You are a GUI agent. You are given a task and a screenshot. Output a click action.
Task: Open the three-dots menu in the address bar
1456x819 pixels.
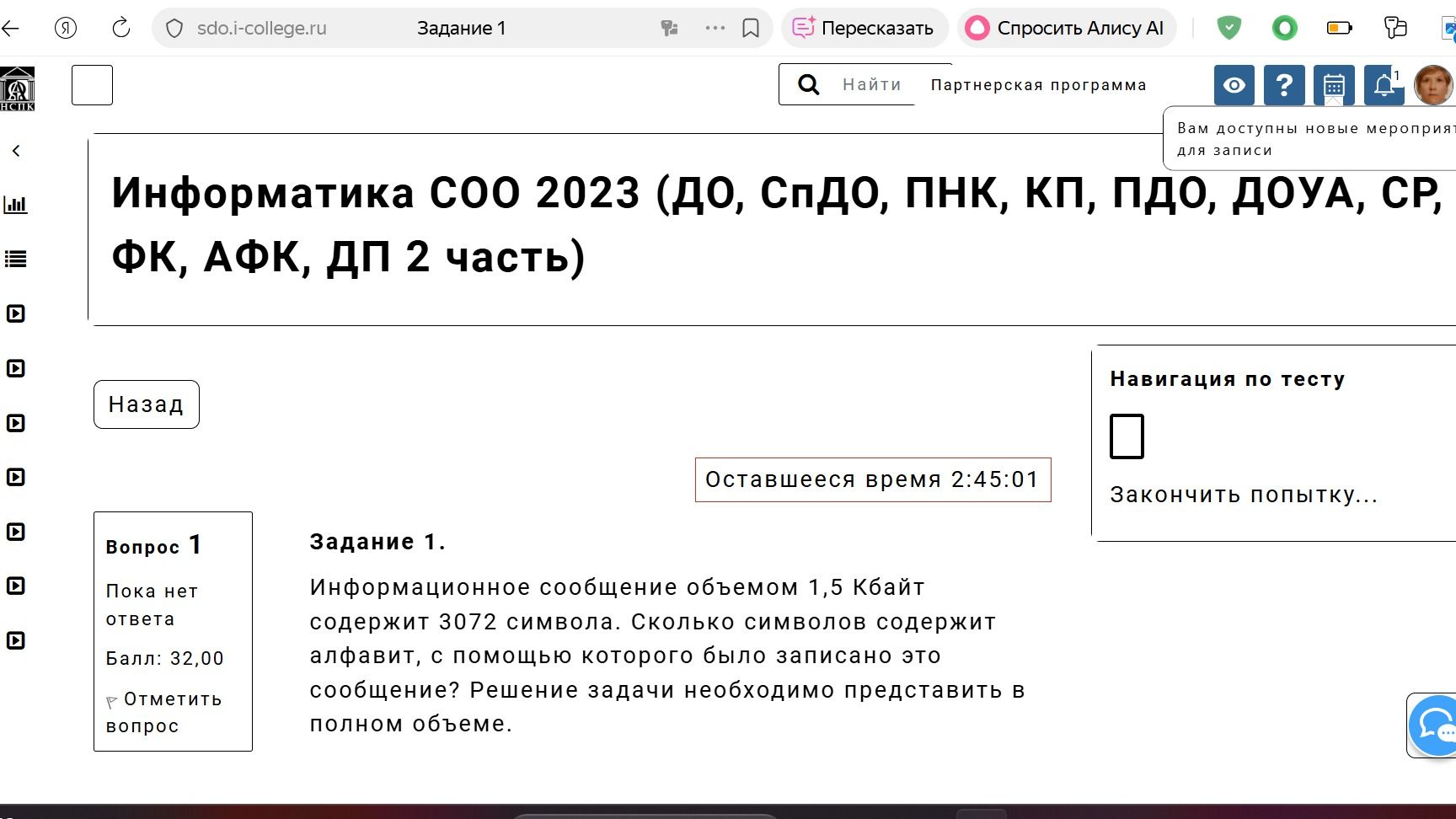715,28
